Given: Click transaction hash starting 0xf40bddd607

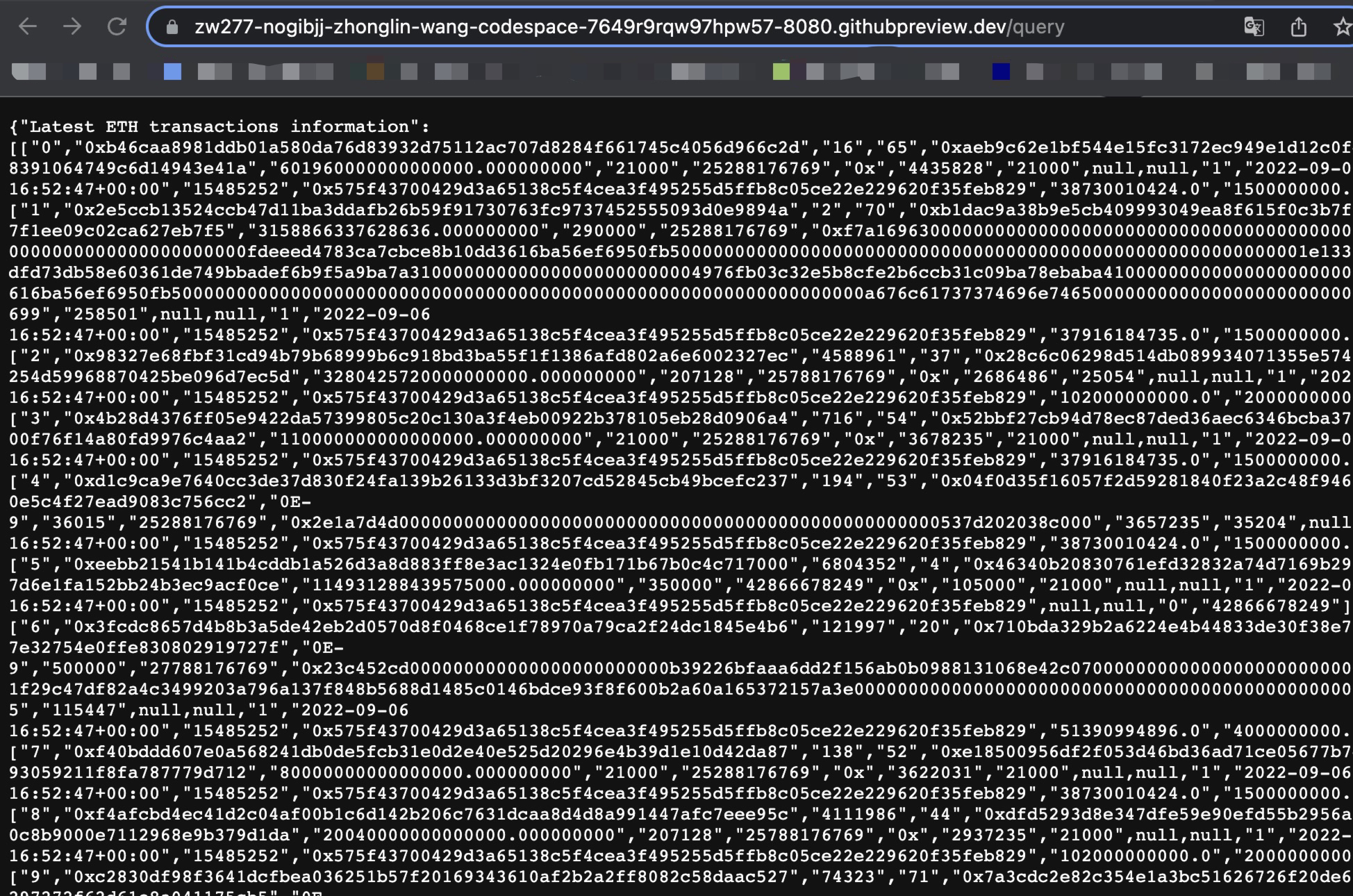Looking at the screenshot, I should pos(431,752).
